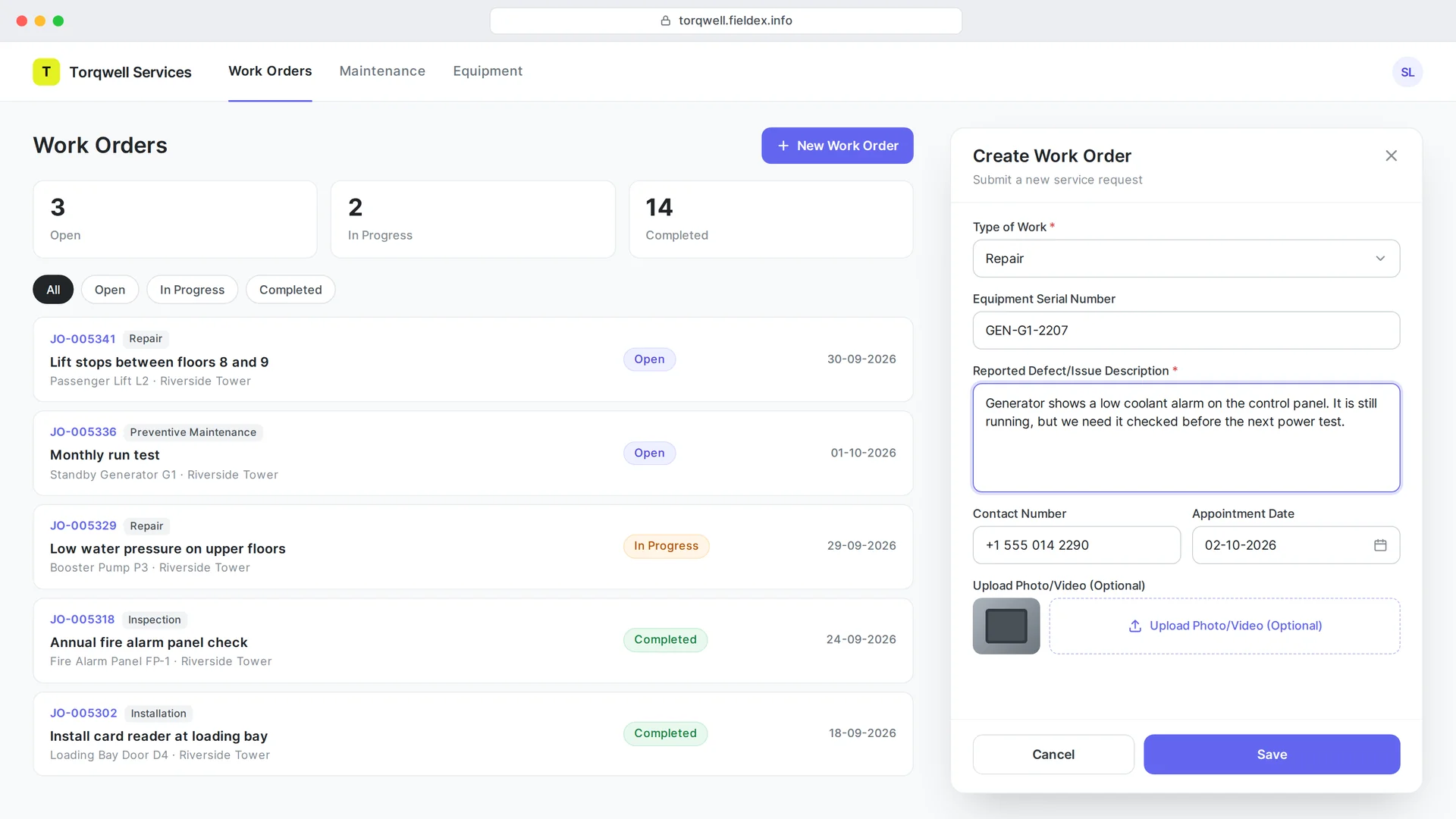Select the uploaded photo thumbnail
The width and height of the screenshot is (1456, 819).
click(x=1006, y=626)
